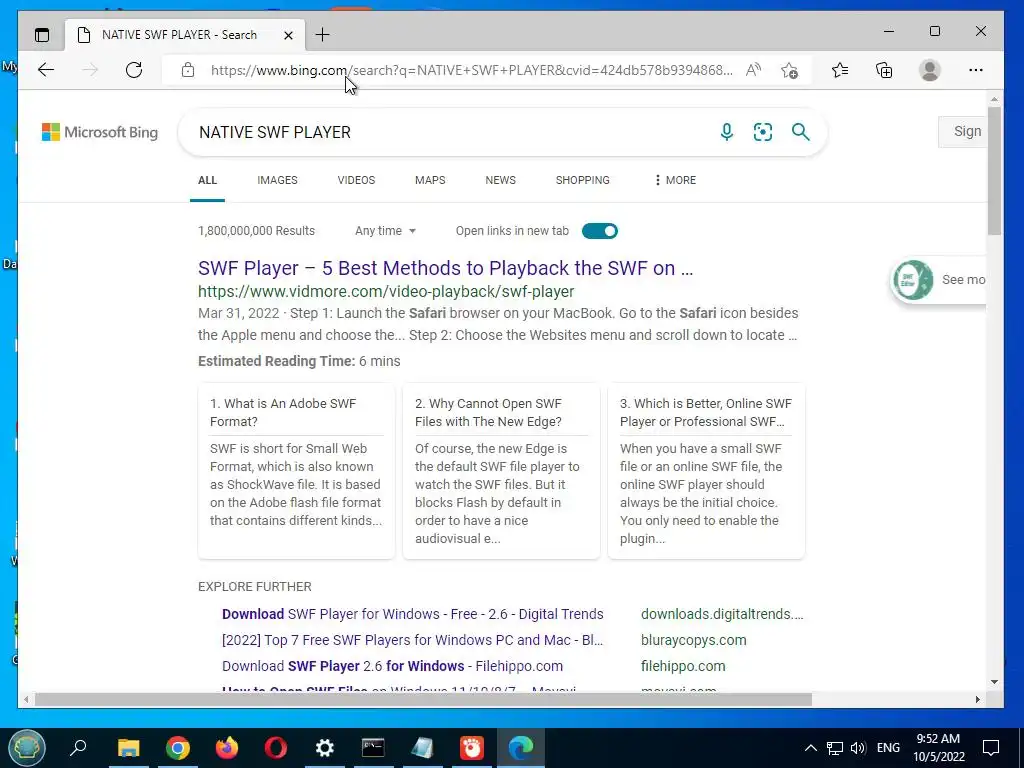Activate Read aloud icon in address bar

pos(753,70)
